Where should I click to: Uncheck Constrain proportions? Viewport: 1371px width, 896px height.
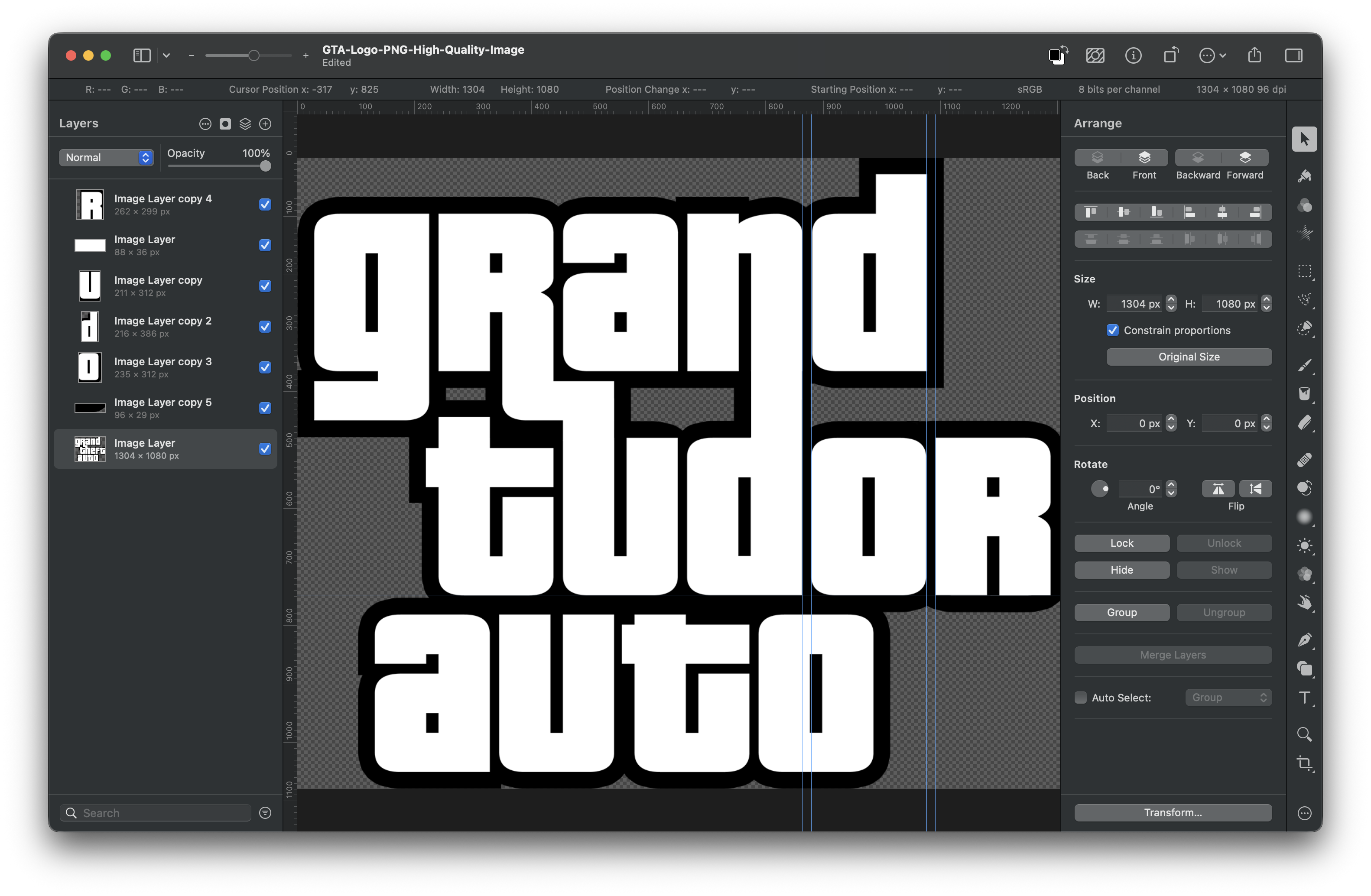pos(1112,330)
